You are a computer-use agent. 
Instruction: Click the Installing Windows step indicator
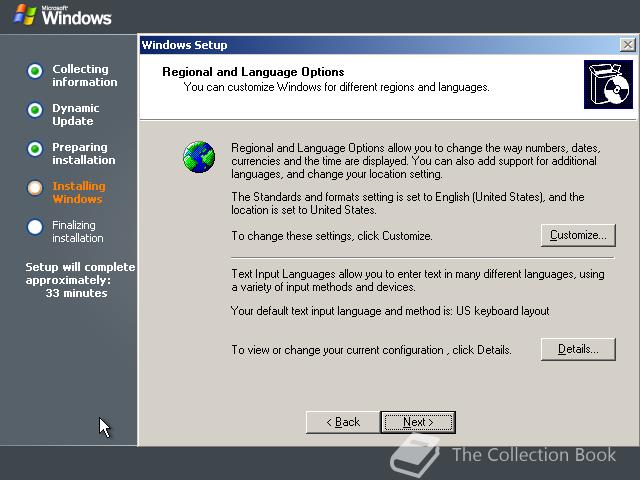pyautogui.click(x=35, y=188)
